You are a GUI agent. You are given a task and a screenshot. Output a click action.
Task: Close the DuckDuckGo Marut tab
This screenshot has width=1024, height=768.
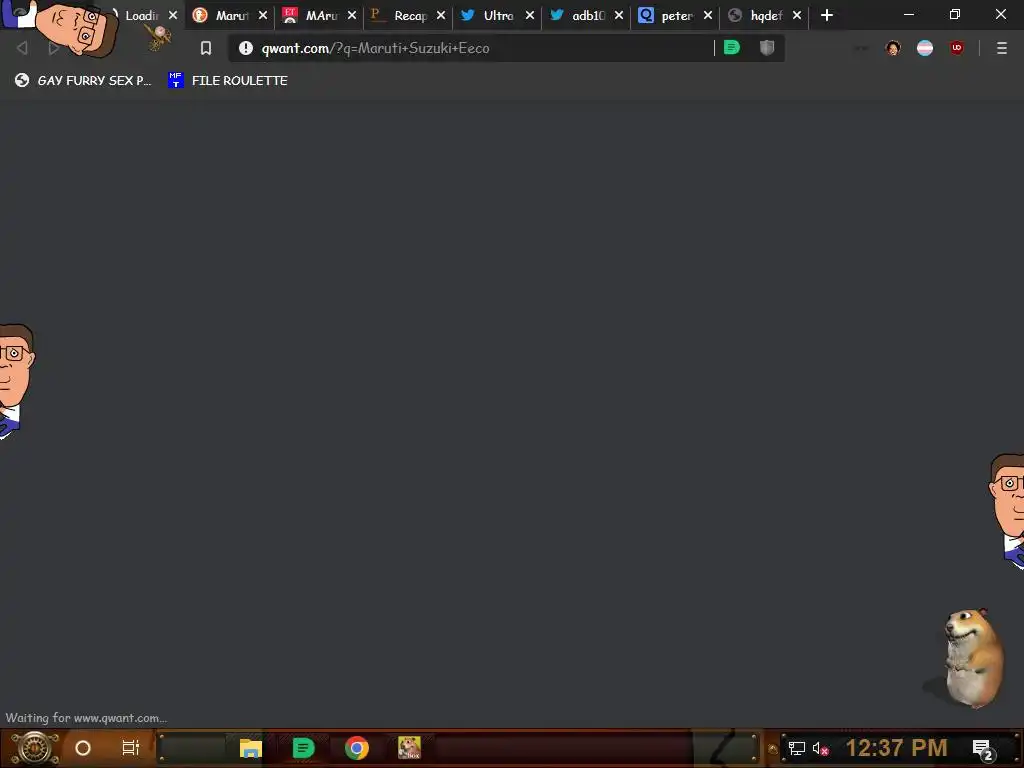tap(263, 15)
